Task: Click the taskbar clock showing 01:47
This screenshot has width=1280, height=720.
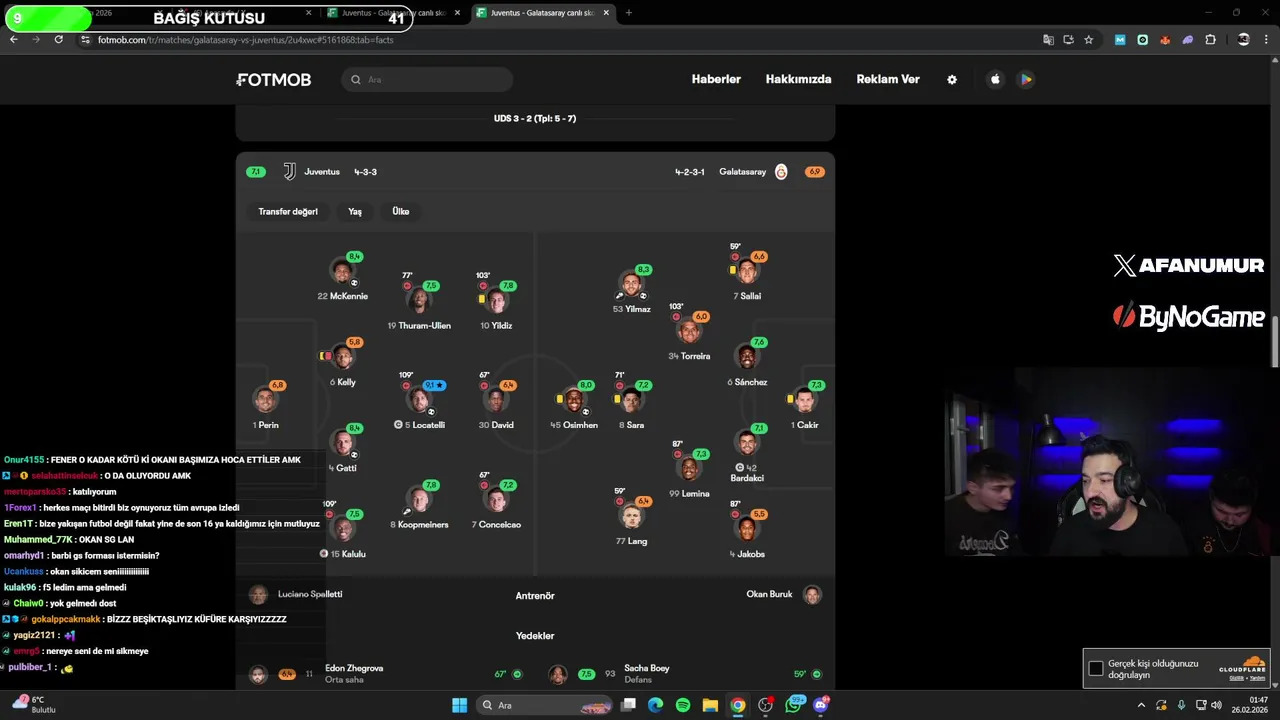Action: 1258,700
